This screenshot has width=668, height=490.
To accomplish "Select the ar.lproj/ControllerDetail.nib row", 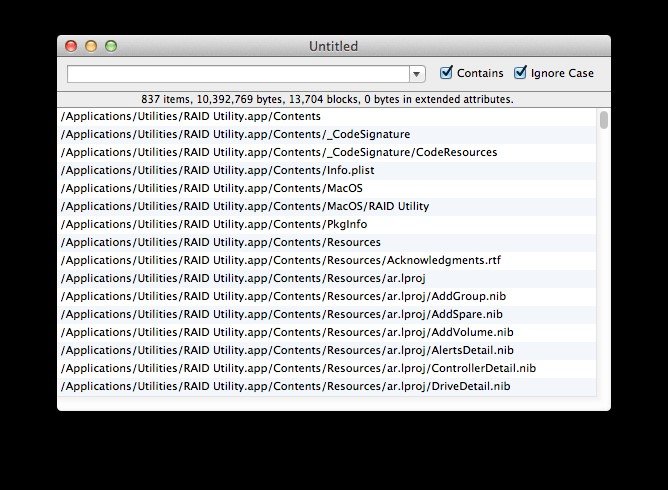I will coord(327,368).
